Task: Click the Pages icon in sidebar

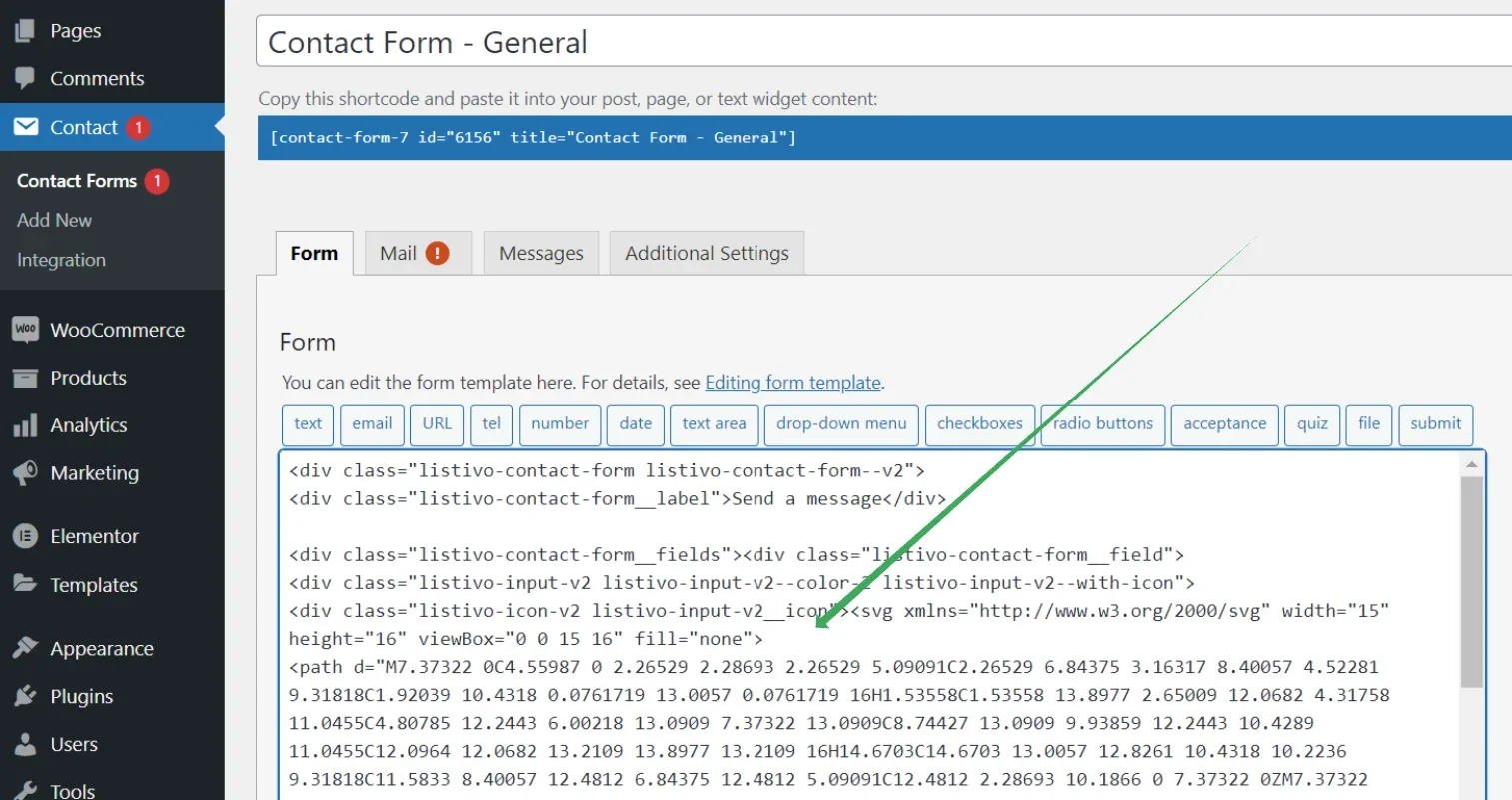Action: click(25, 31)
